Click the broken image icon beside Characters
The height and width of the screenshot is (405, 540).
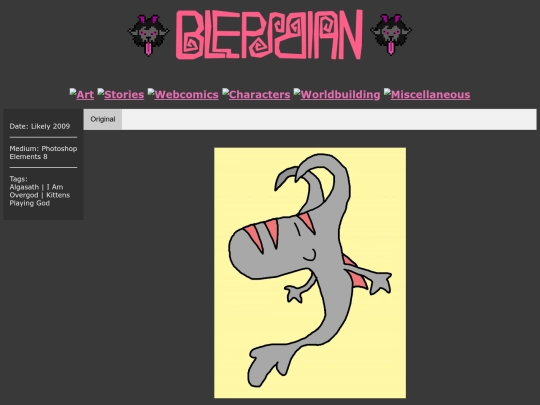[x=225, y=92]
